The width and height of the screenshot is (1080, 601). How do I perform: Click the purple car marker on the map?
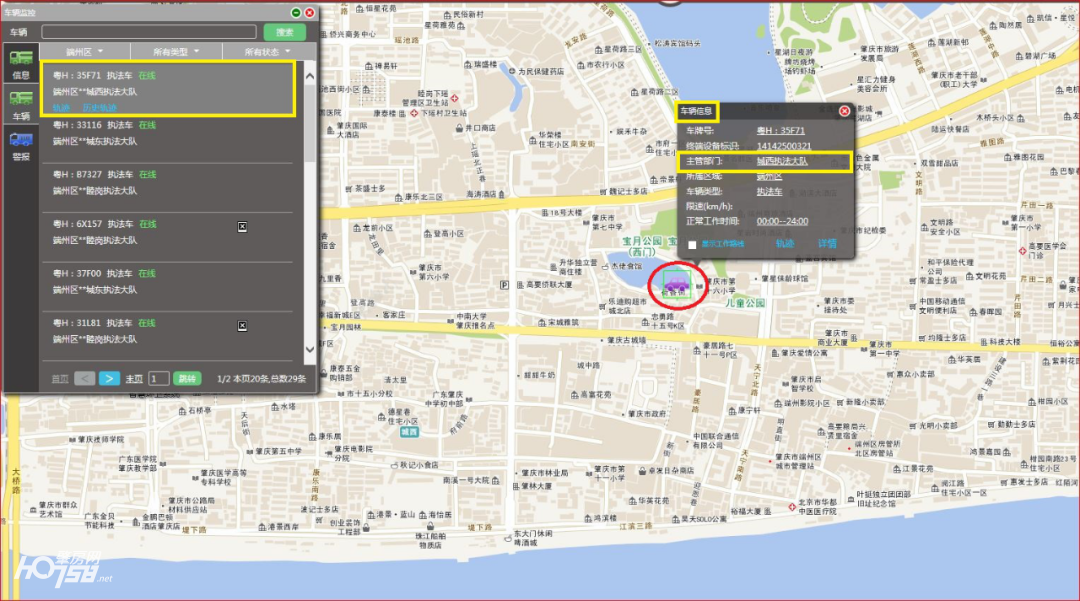(676, 283)
